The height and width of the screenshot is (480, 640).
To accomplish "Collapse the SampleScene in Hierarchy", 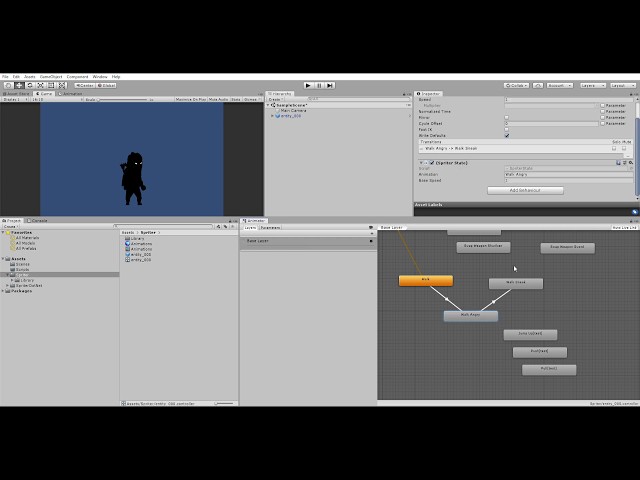I will pos(268,105).
